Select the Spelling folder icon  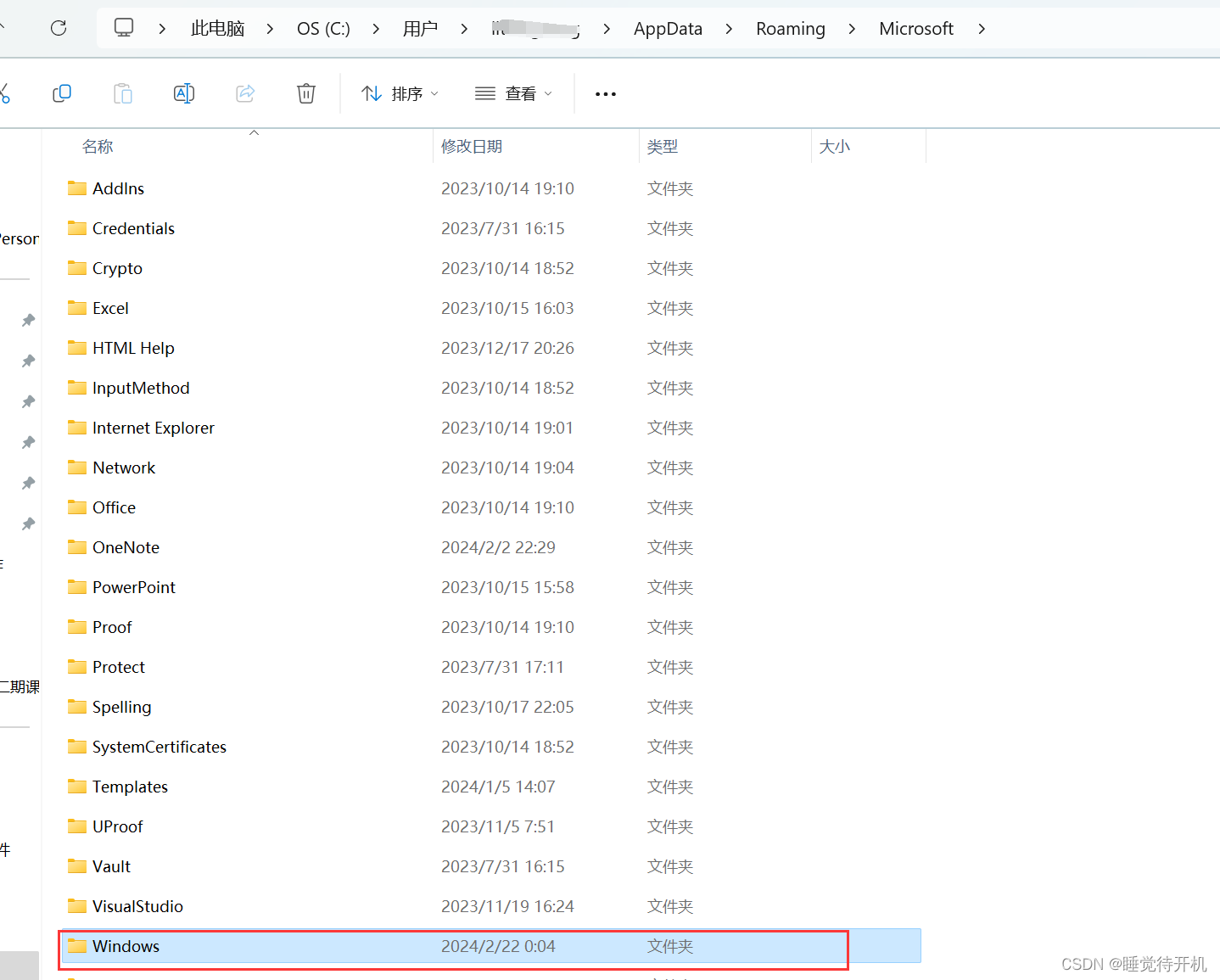[x=77, y=707]
